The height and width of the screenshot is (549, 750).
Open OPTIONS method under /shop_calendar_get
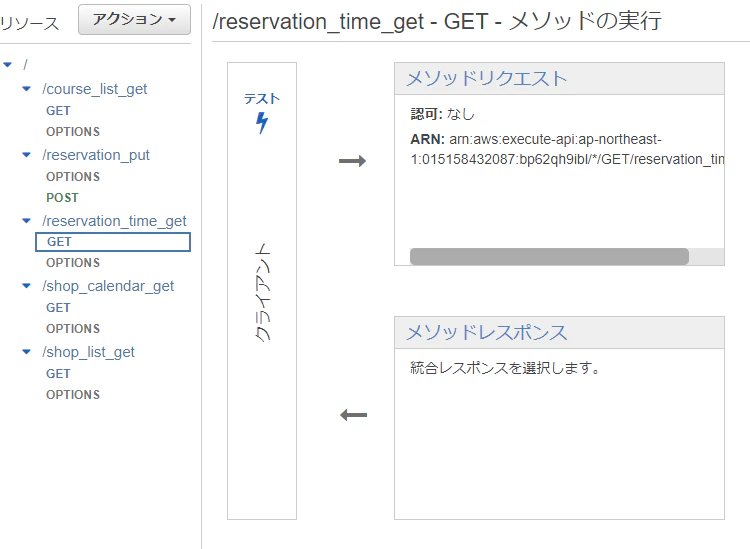click(73, 329)
